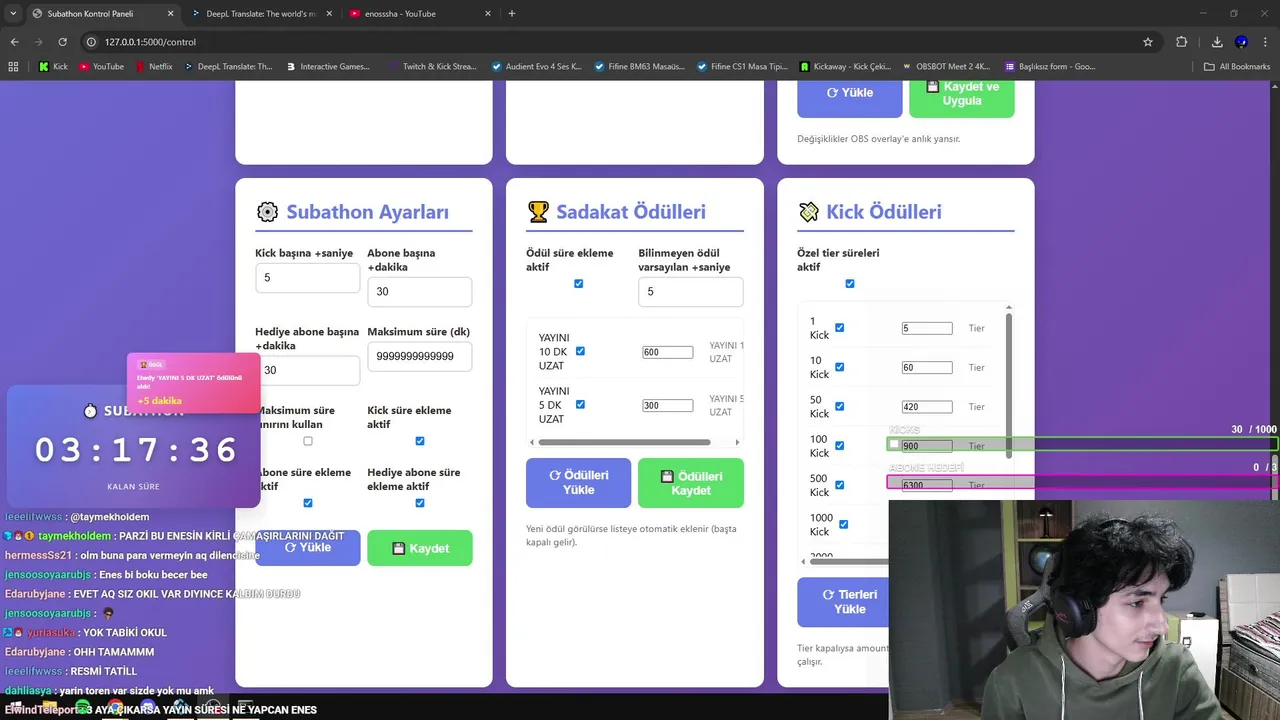Image resolution: width=1280 pixels, height=720 pixels.
Task: Click the Maksimum süre (dk) field
Action: (420, 356)
